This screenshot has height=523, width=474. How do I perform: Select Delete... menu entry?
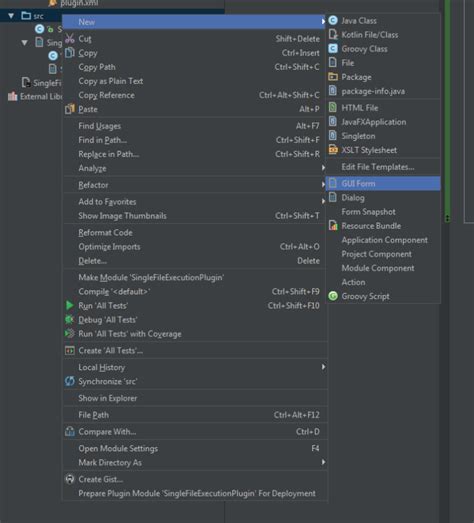point(92,261)
